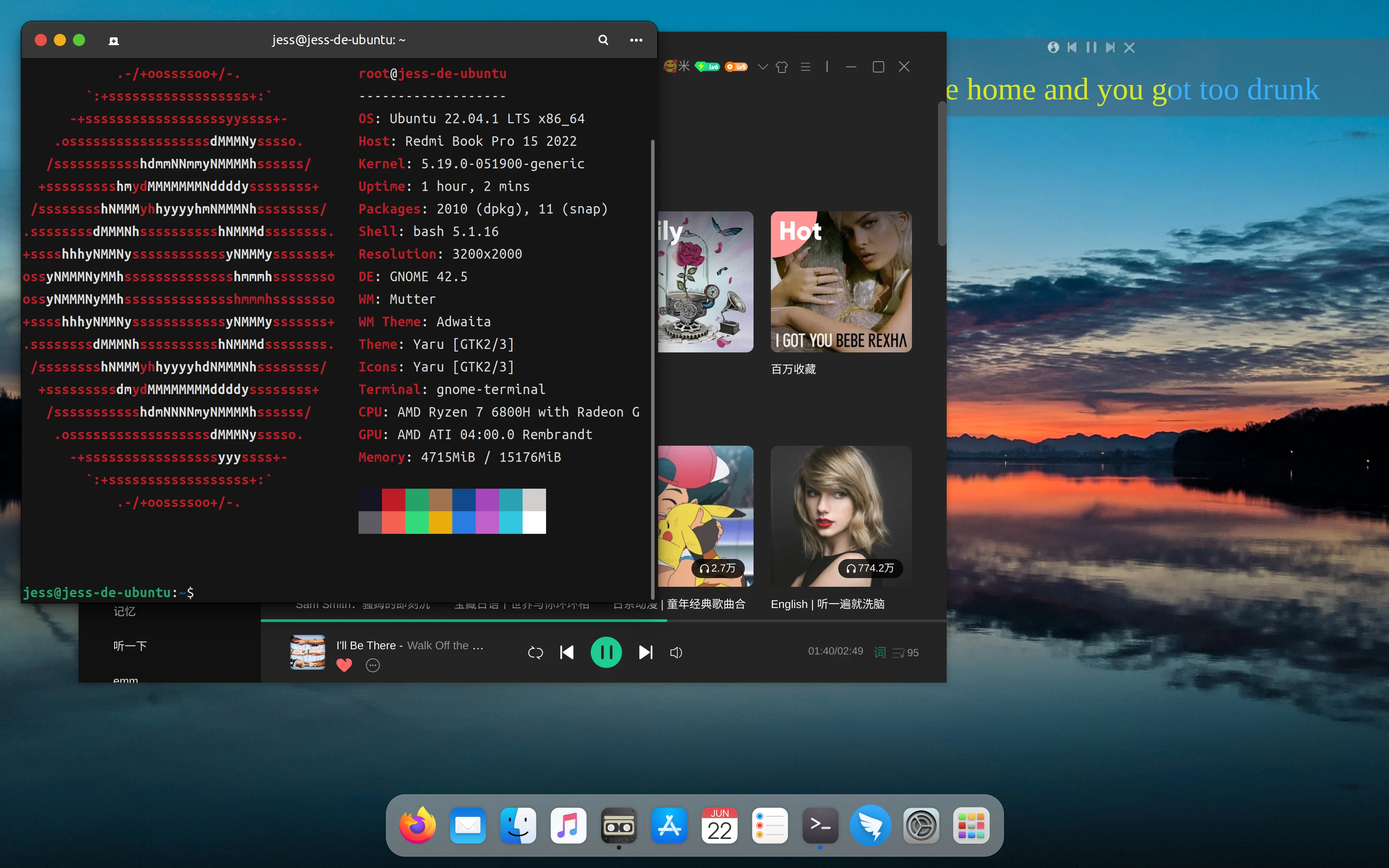Viewport: 1389px width, 868px height.
Task: Click the new tab icon in terminal titlebar
Action: (x=114, y=40)
